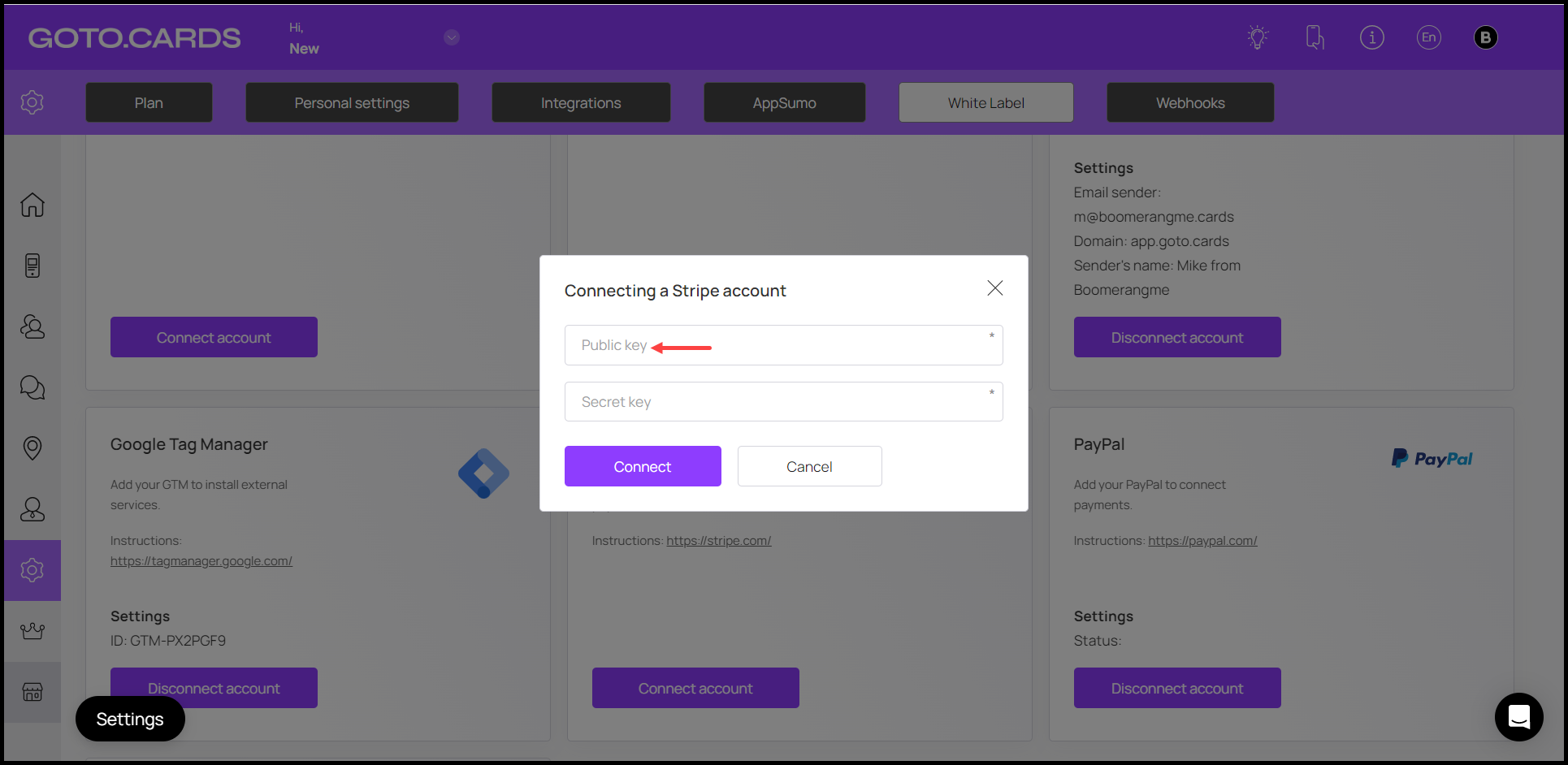Click the purple Connect button

643,466
